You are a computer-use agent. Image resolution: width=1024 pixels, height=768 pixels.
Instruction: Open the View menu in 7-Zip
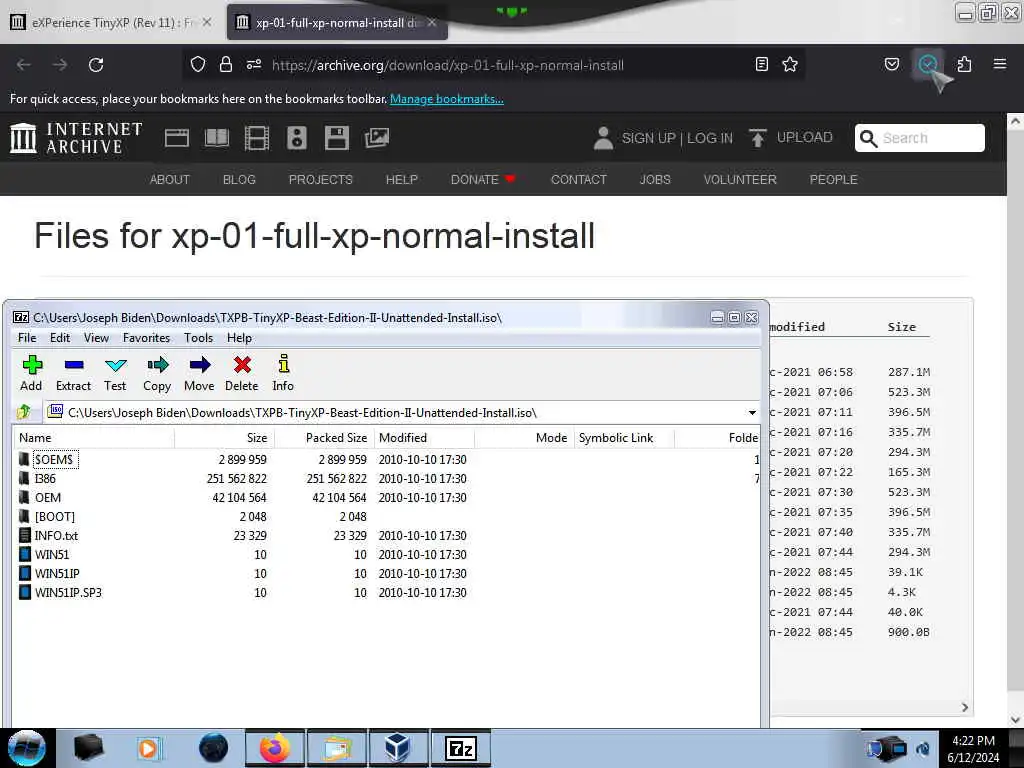click(x=96, y=338)
